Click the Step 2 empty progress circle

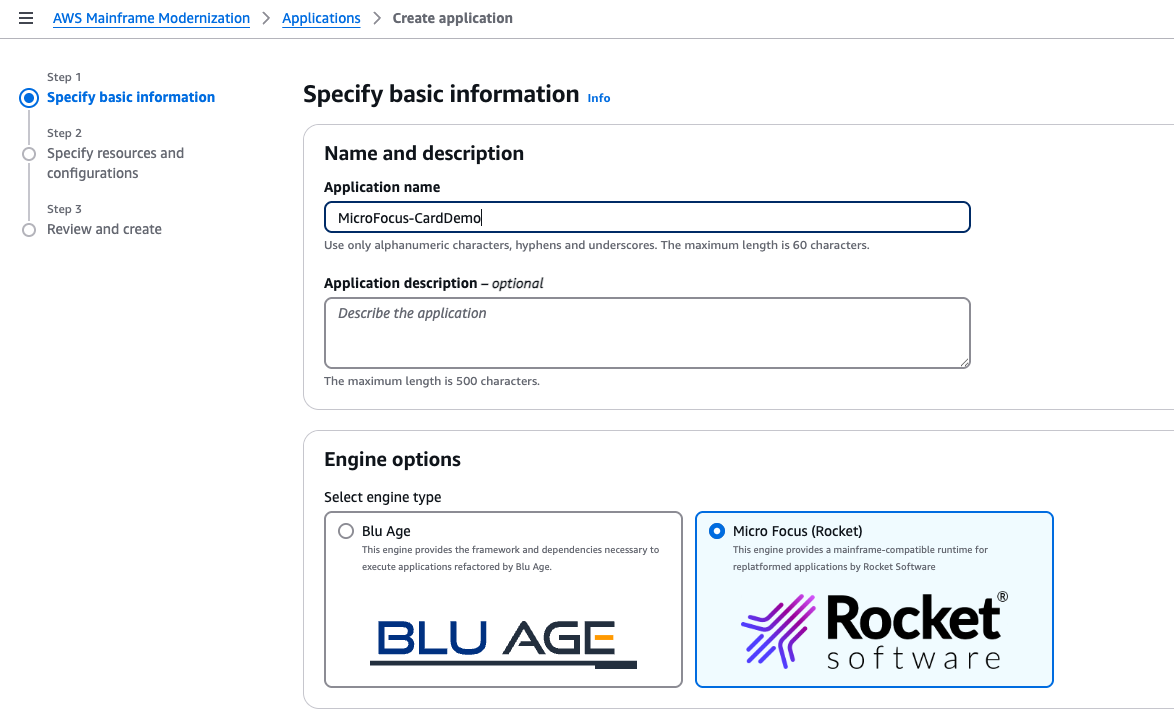click(x=28, y=153)
